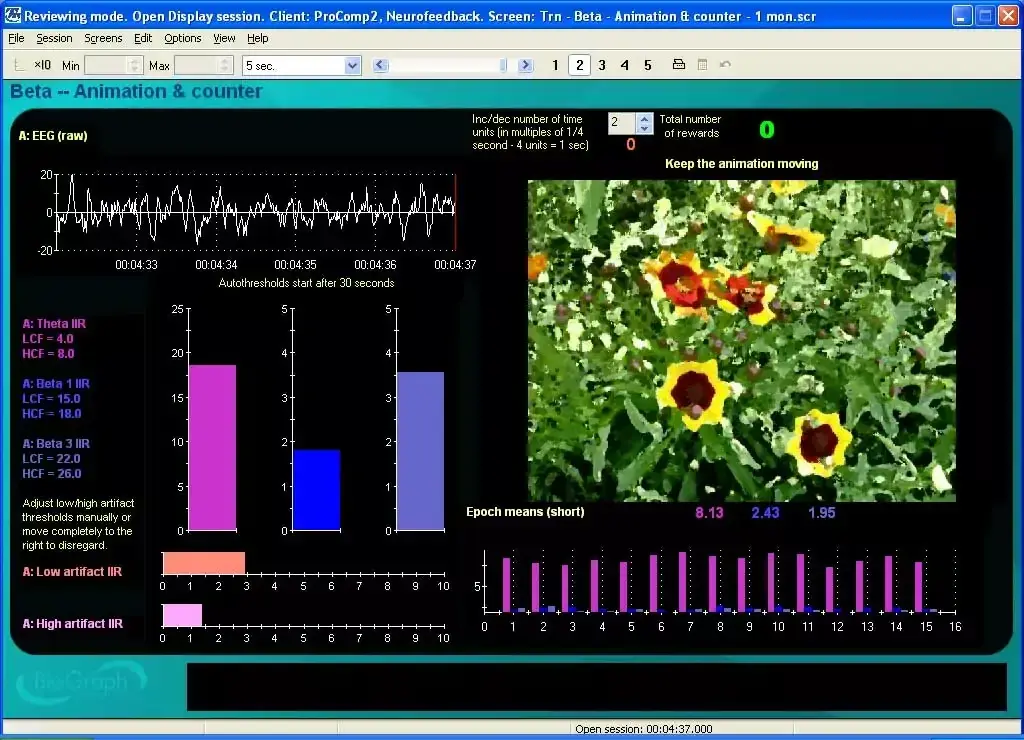This screenshot has height=740, width=1024.
Task: Decrease the time units spinner value
Action: click(x=645, y=129)
